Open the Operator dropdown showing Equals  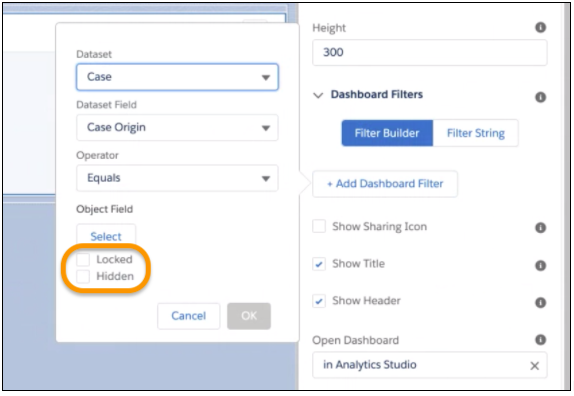coord(177,178)
